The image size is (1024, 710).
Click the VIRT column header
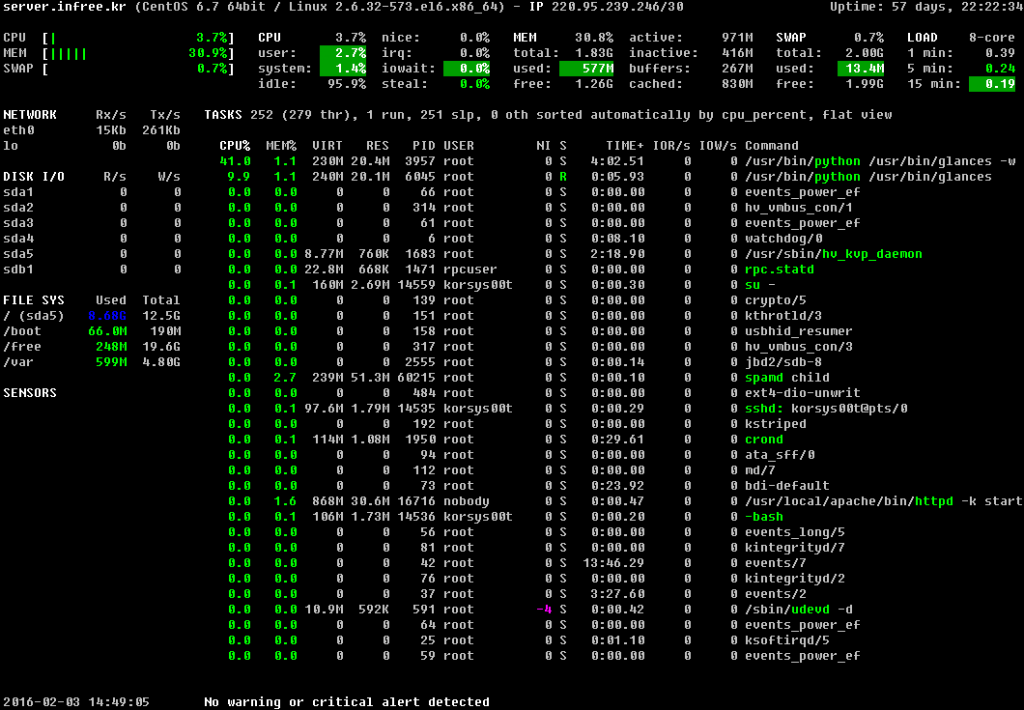click(x=328, y=146)
